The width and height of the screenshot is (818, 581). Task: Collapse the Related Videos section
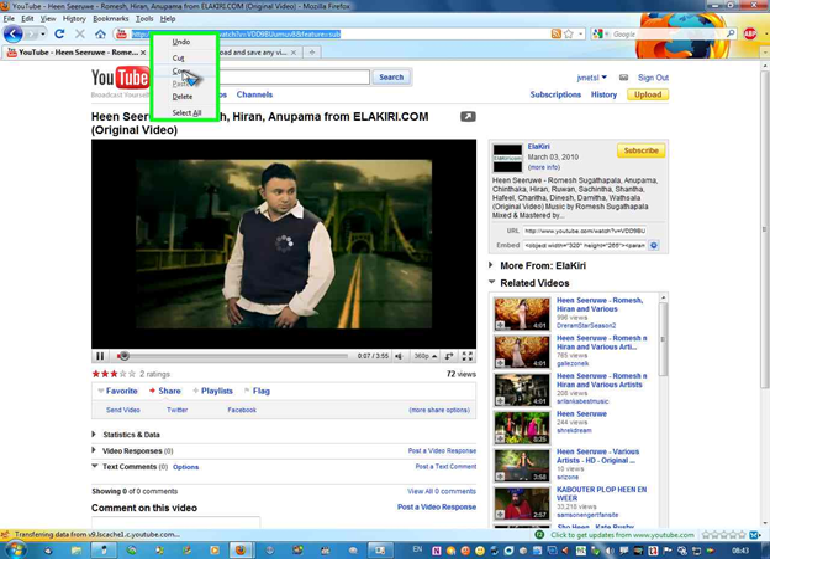(492, 283)
